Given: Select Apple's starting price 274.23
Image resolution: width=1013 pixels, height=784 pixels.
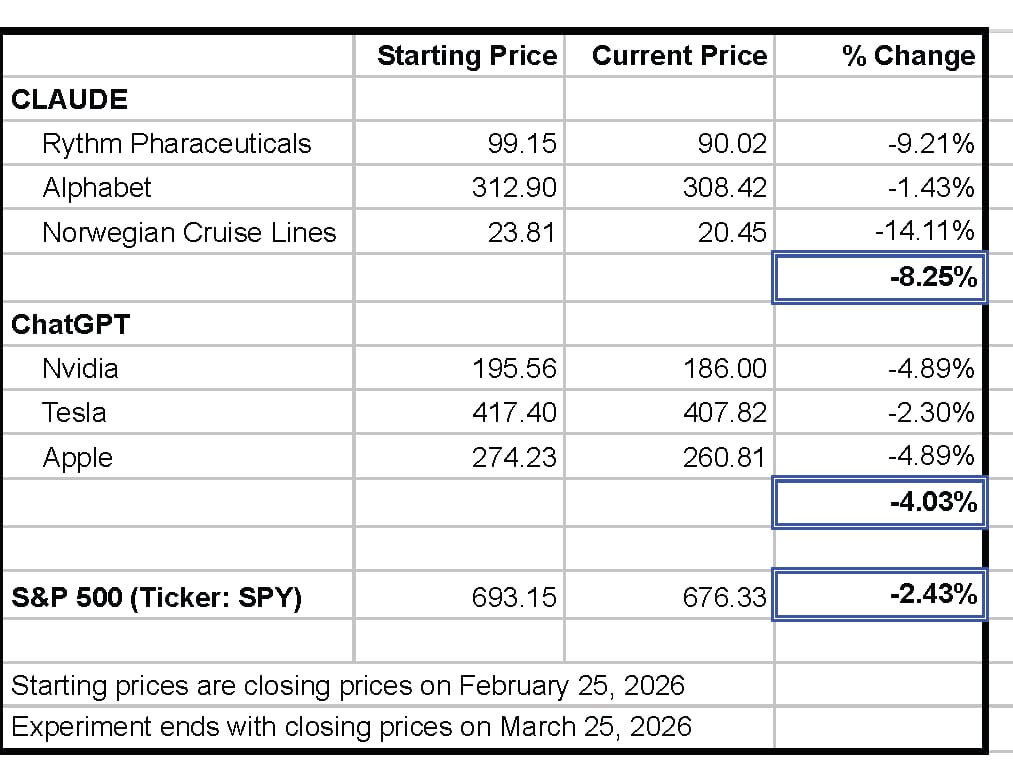Looking at the screenshot, I should point(514,458).
